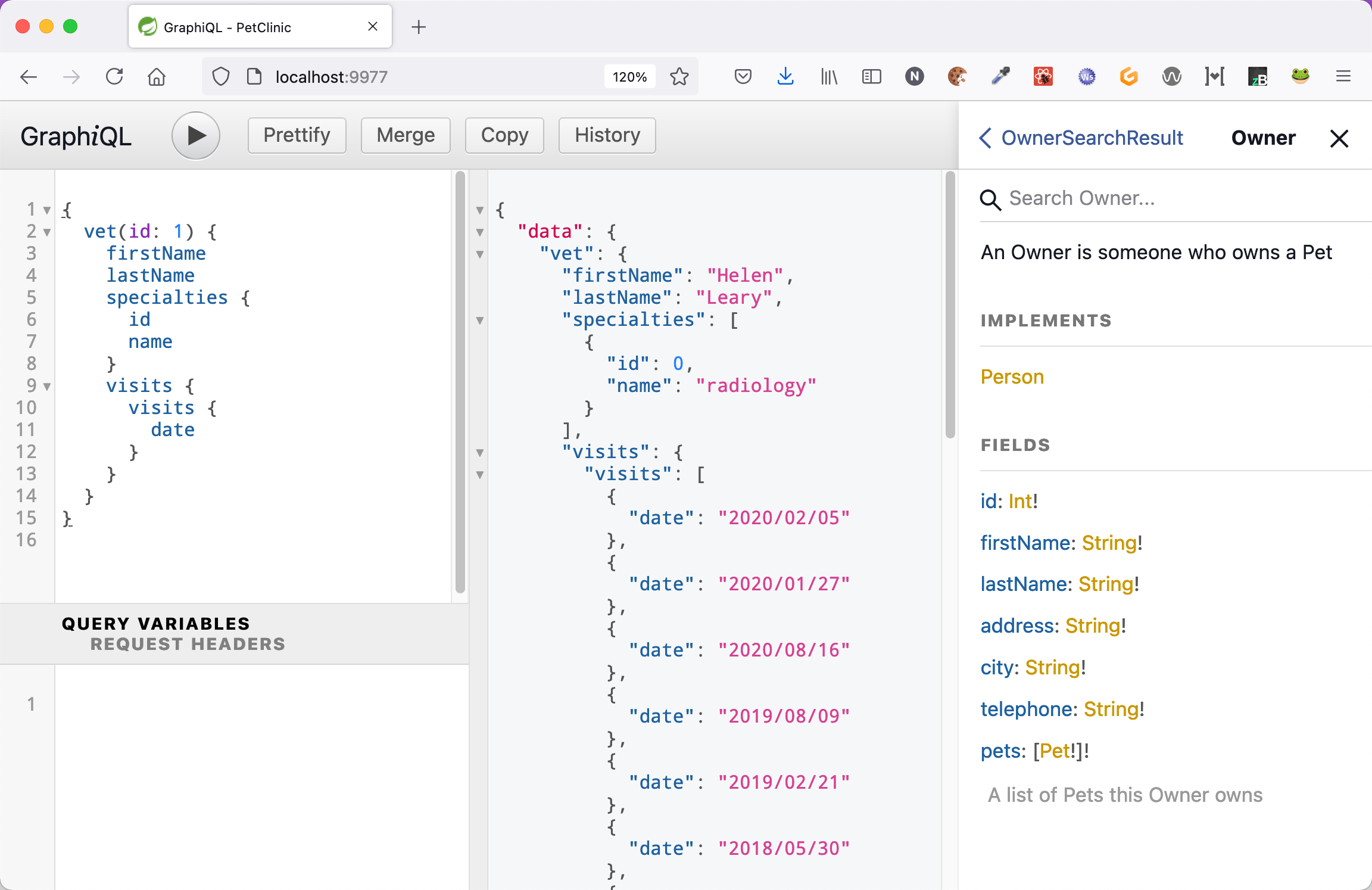Go back to OwnerSearchResult docs
Screen dimensions: 1372x890
click(1081, 138)
